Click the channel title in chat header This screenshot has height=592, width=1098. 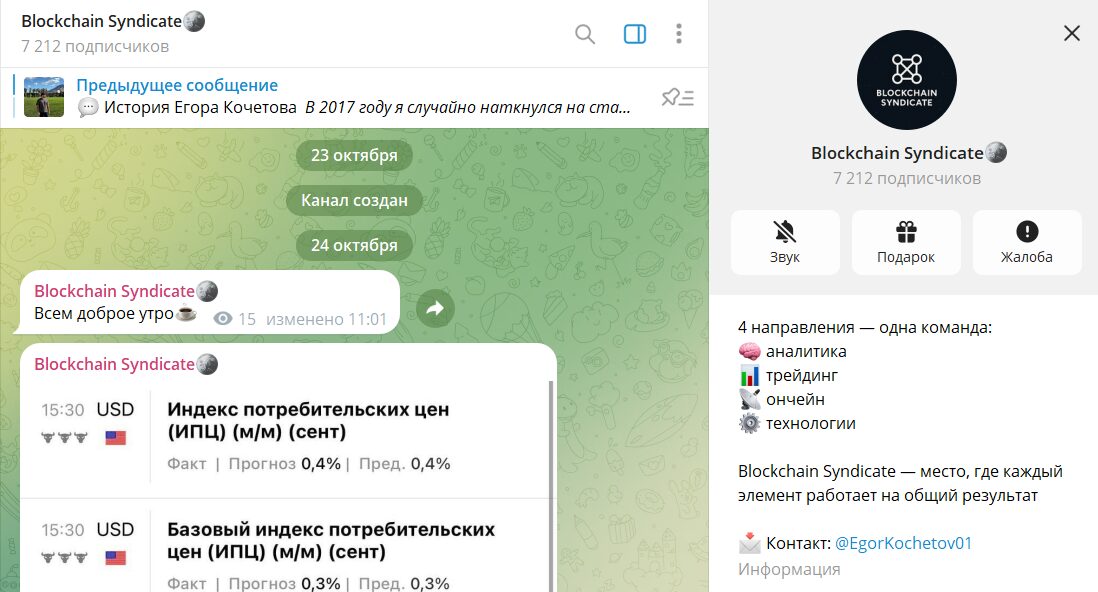[x=101, y=22]
